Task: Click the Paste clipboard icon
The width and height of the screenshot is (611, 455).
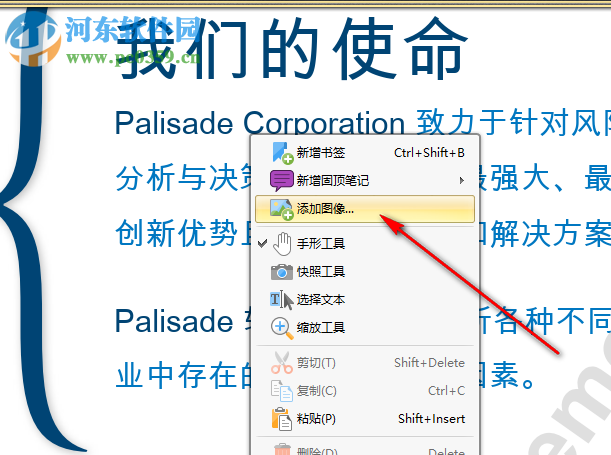Action: 281,419
